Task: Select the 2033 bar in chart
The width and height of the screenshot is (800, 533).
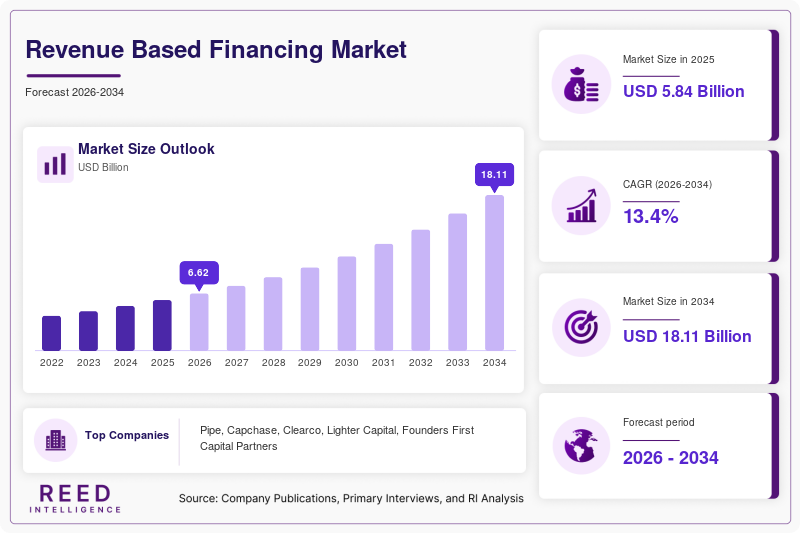Action: [x=458, y=282]
